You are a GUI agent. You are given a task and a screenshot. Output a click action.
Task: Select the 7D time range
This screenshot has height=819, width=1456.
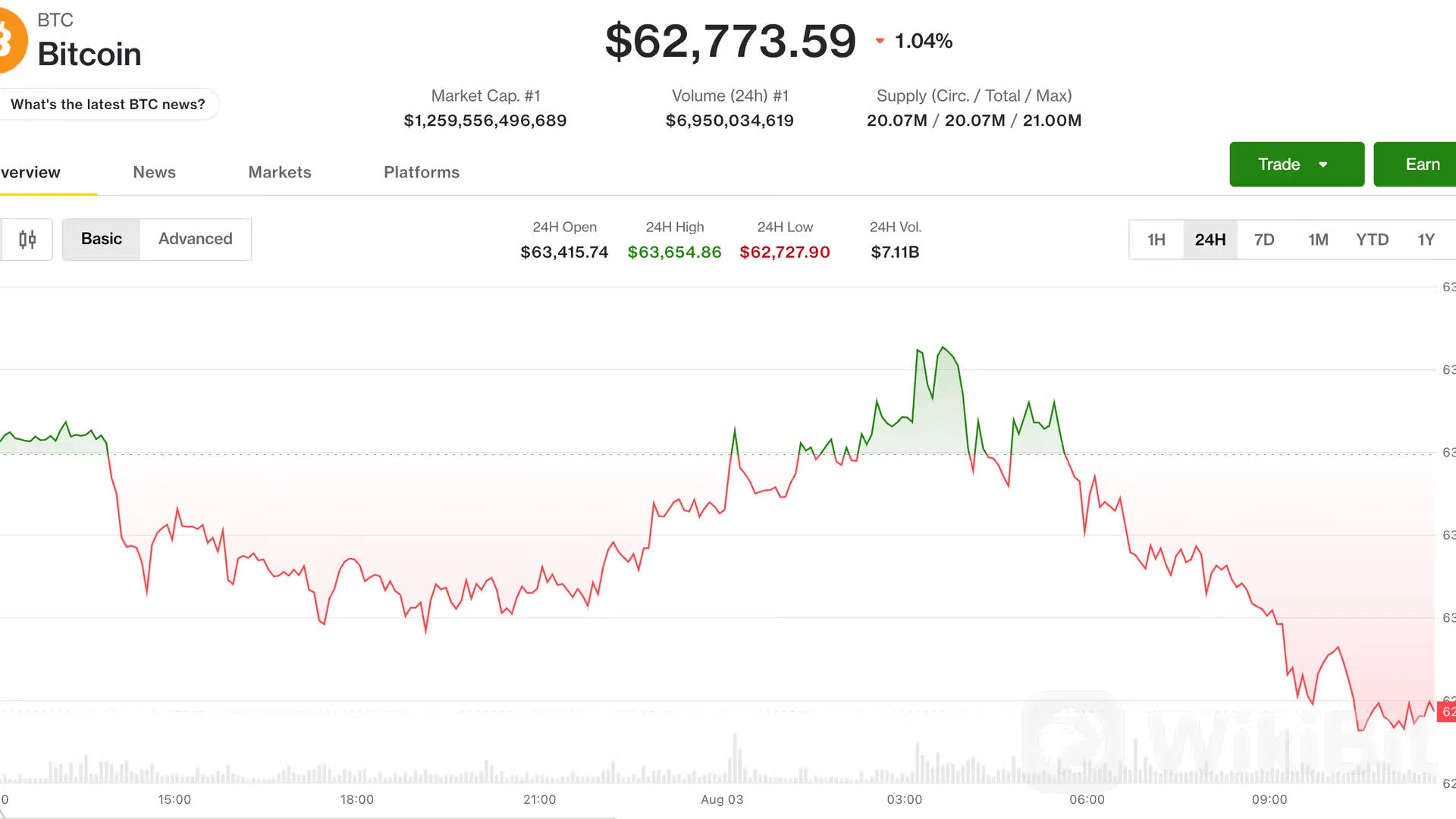tap(1264, 240)
